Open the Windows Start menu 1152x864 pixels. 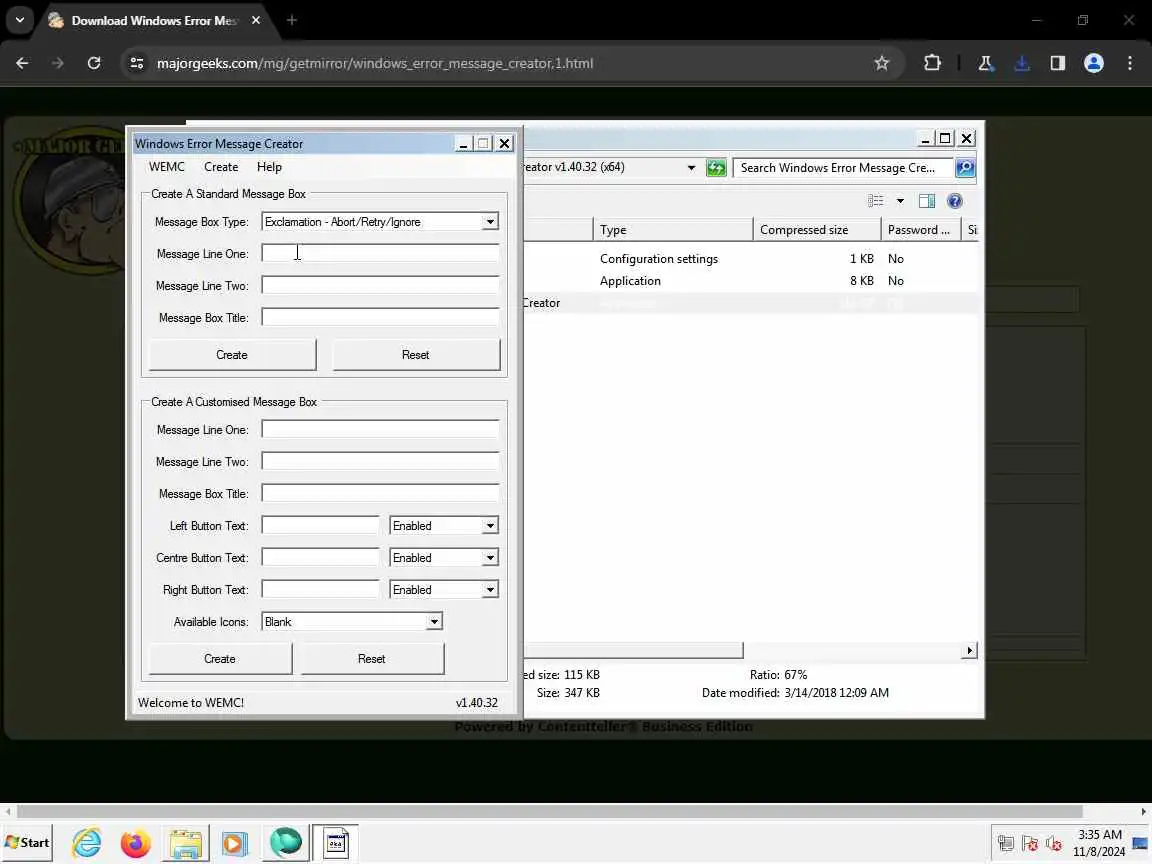coord(27,843)
